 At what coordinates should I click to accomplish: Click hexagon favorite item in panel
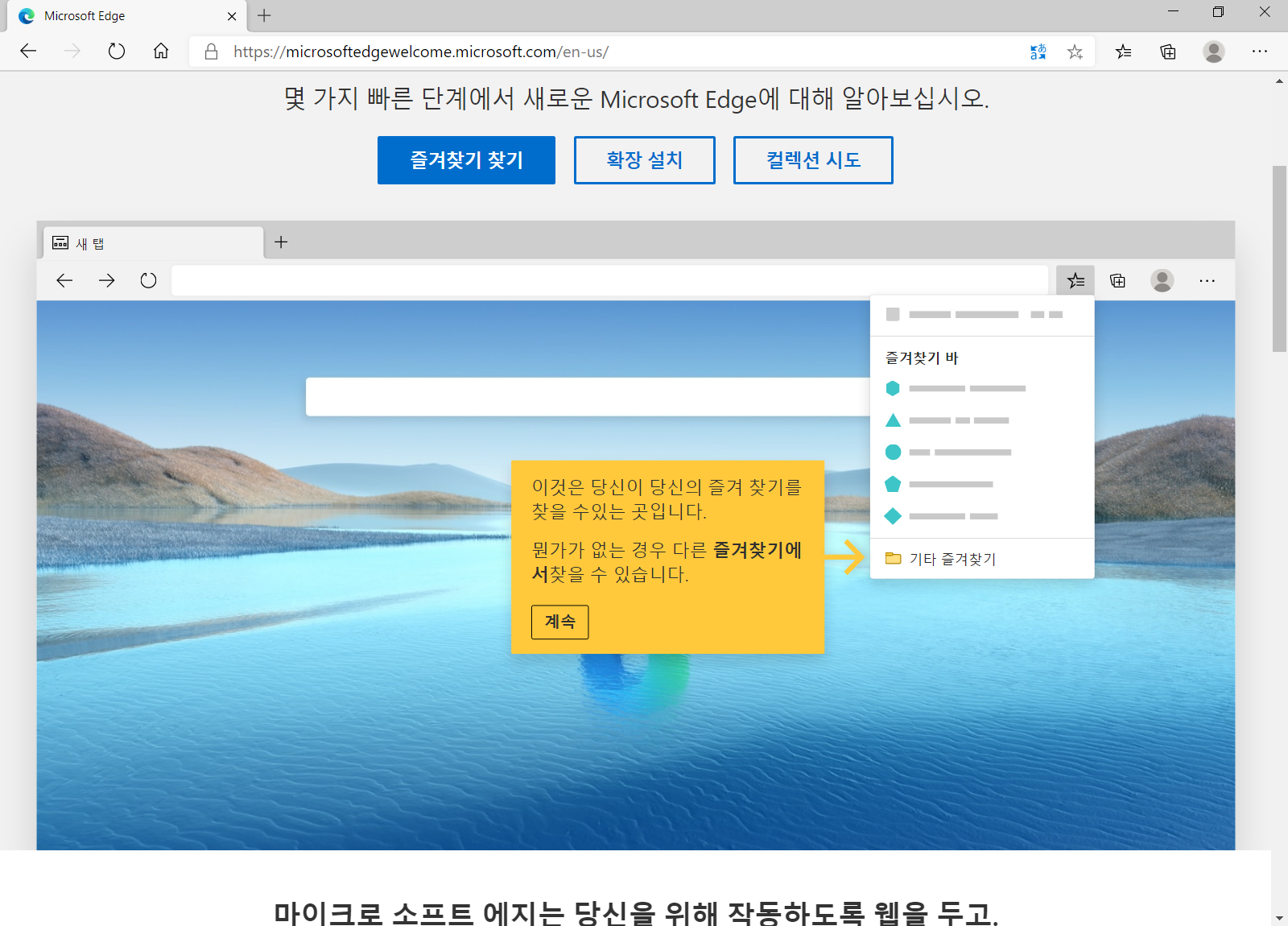(956, 388)
